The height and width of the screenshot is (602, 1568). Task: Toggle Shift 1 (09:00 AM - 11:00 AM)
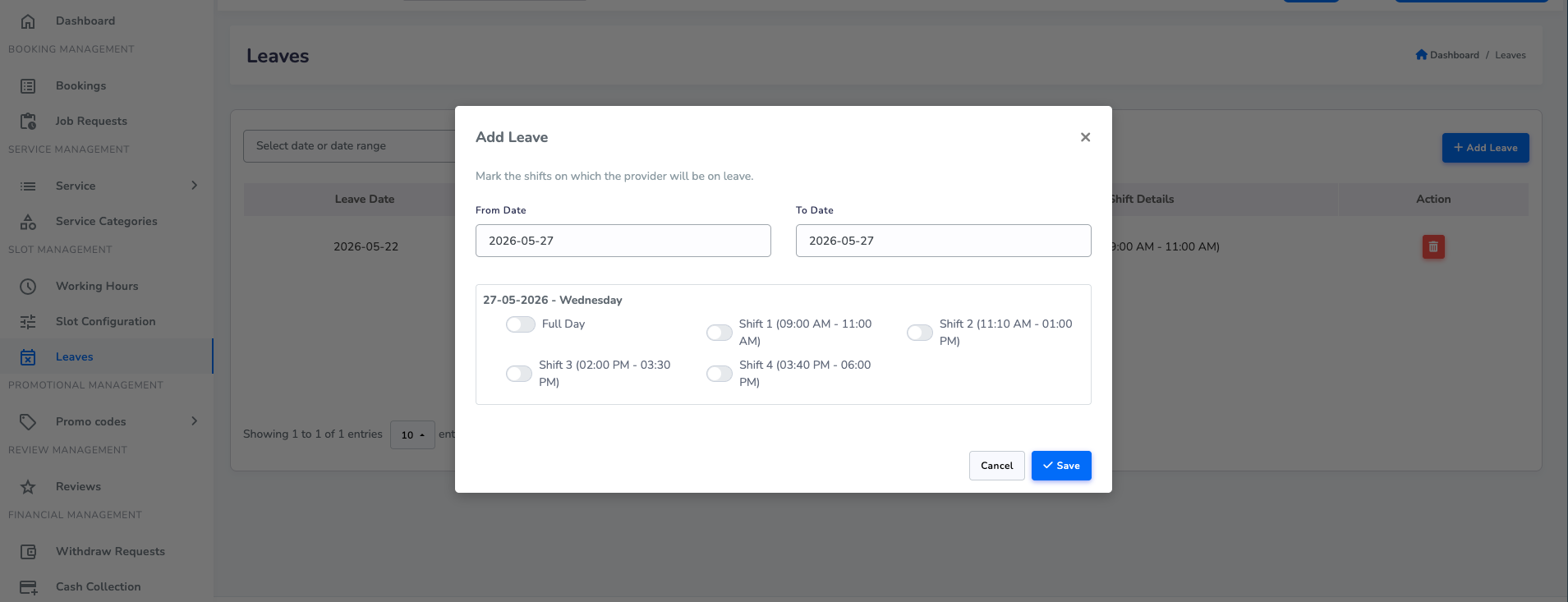coord(720,333)
